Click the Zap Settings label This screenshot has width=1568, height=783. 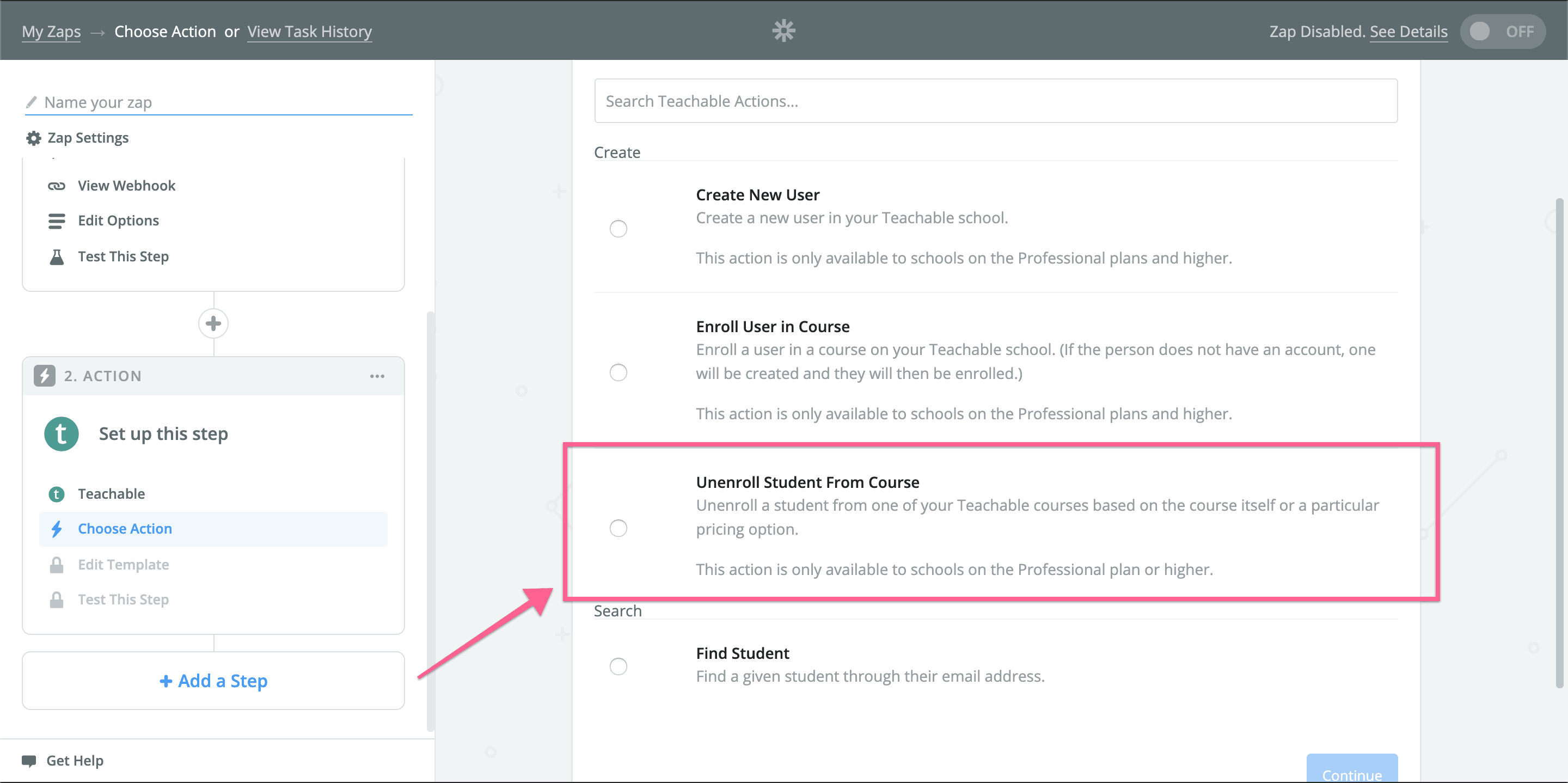click(88, 138)
